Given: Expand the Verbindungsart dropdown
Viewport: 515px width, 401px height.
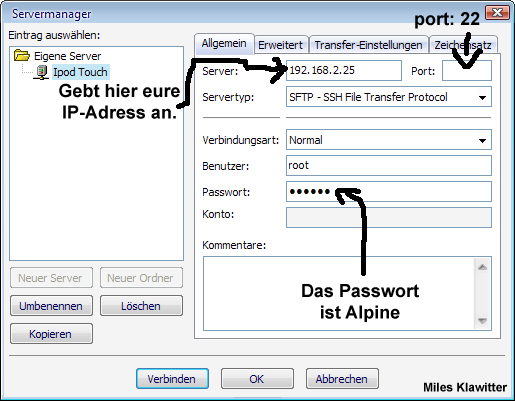Looking at the screenshot, I should [x=482, y=140].
